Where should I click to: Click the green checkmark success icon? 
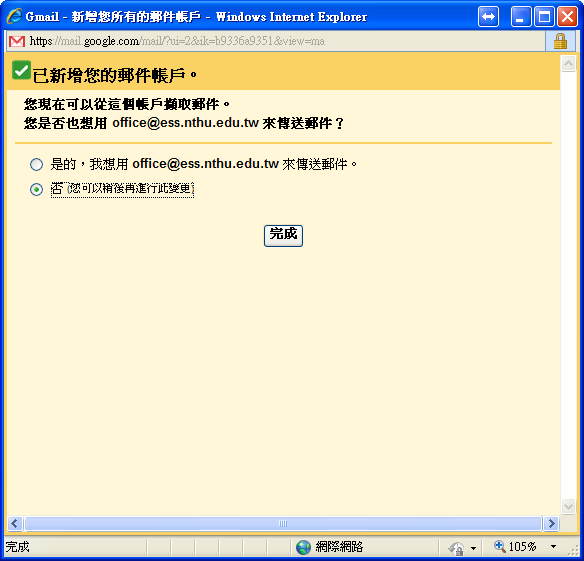21,70
